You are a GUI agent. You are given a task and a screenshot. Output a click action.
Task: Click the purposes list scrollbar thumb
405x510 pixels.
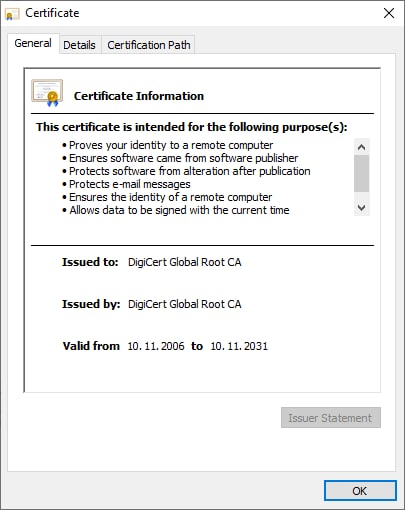pyautogui.click(x=361, y=174)
